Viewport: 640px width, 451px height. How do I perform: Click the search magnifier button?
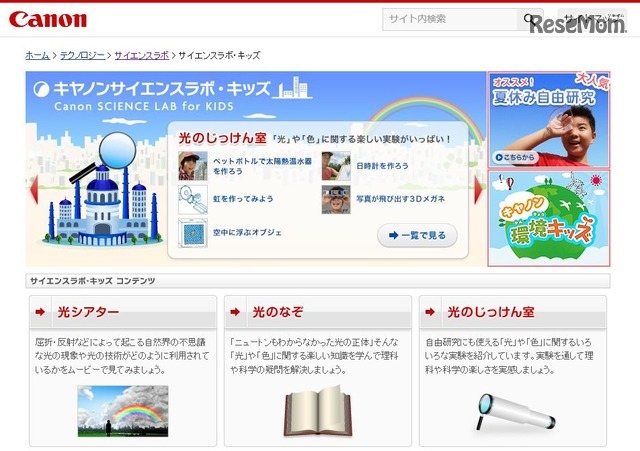click(530, 19)
